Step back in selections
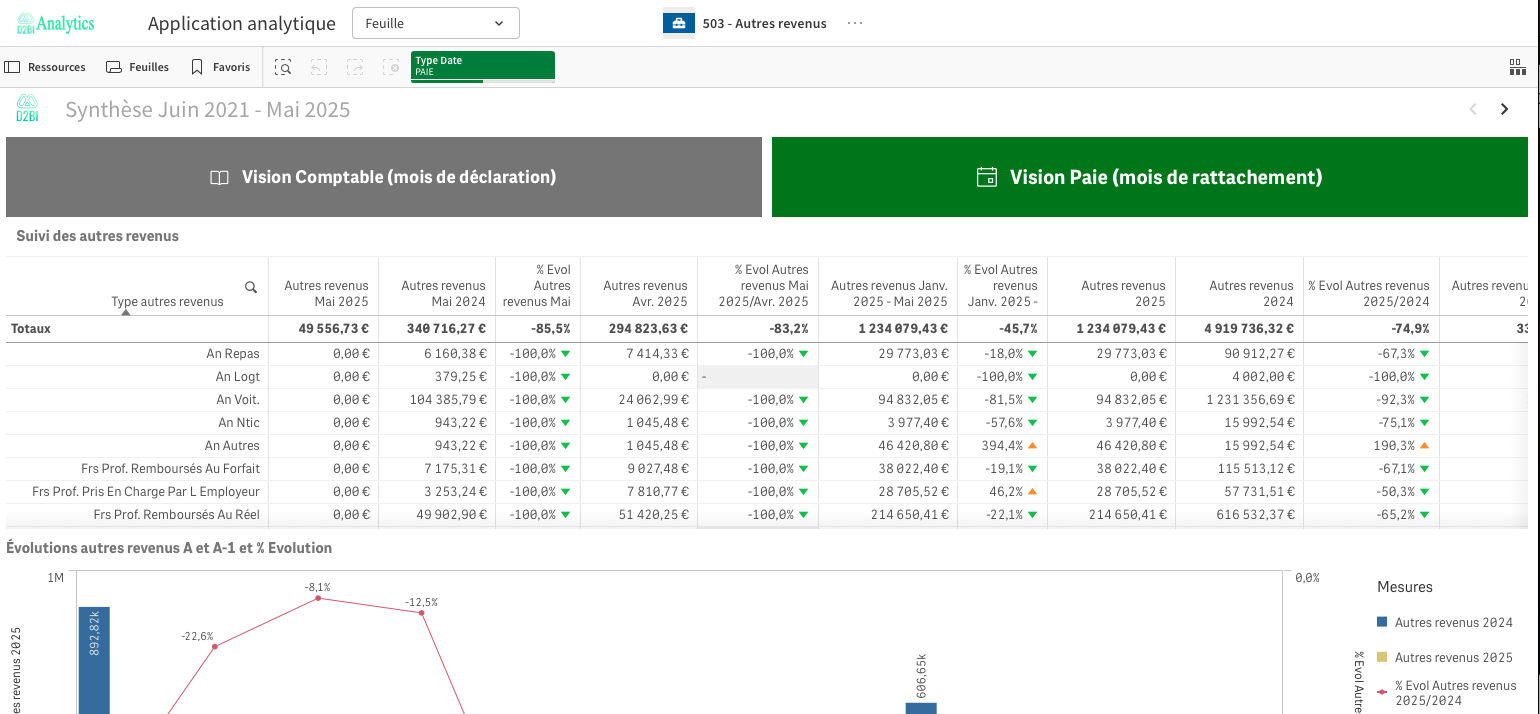Screen dimensions: 1540x714 point(319,67)
